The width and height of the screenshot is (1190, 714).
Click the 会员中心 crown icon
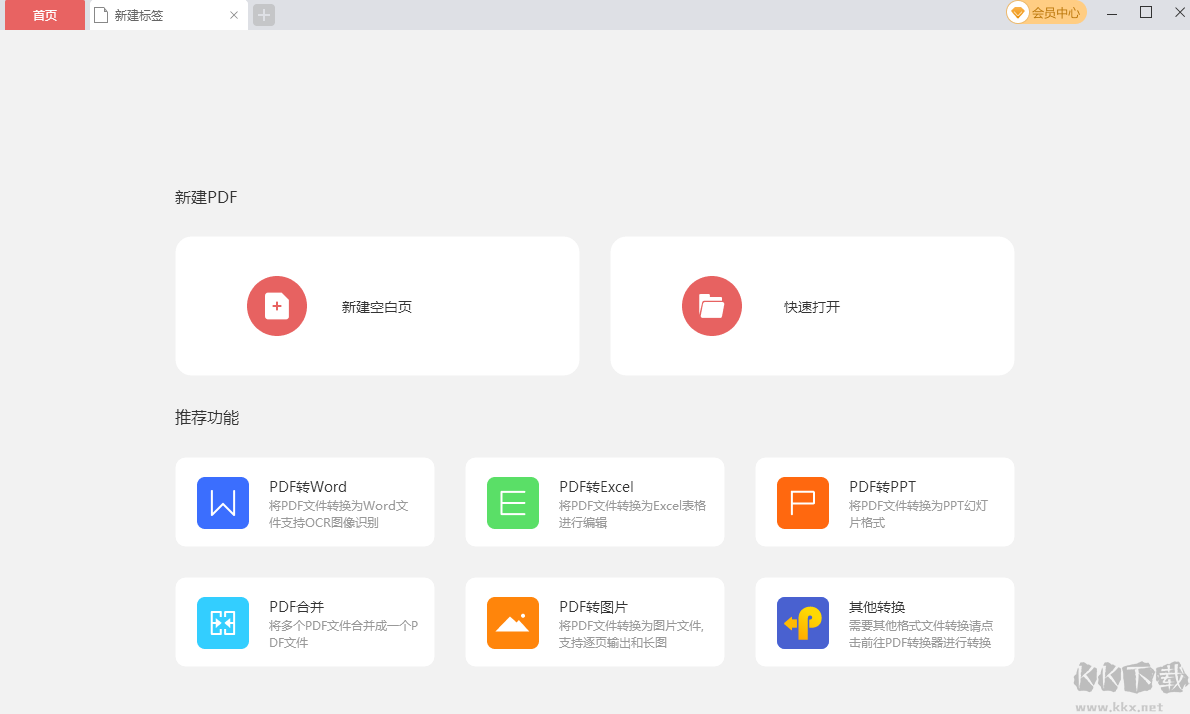point(1018,13)
